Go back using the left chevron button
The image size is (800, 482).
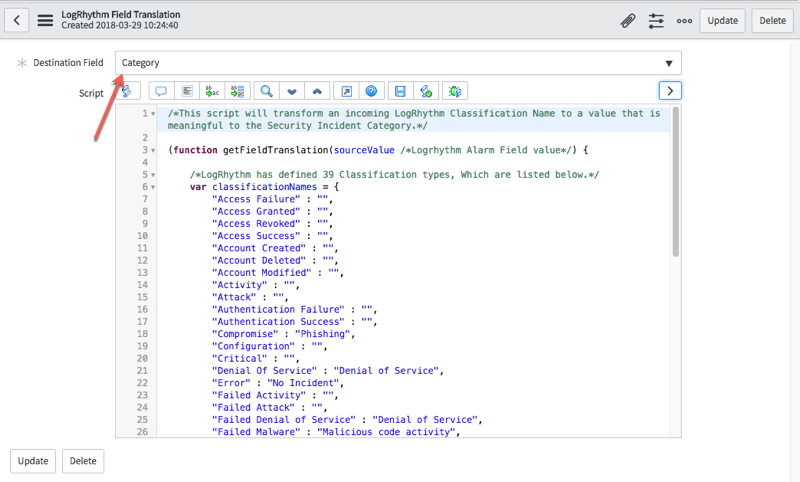point(16,20)
